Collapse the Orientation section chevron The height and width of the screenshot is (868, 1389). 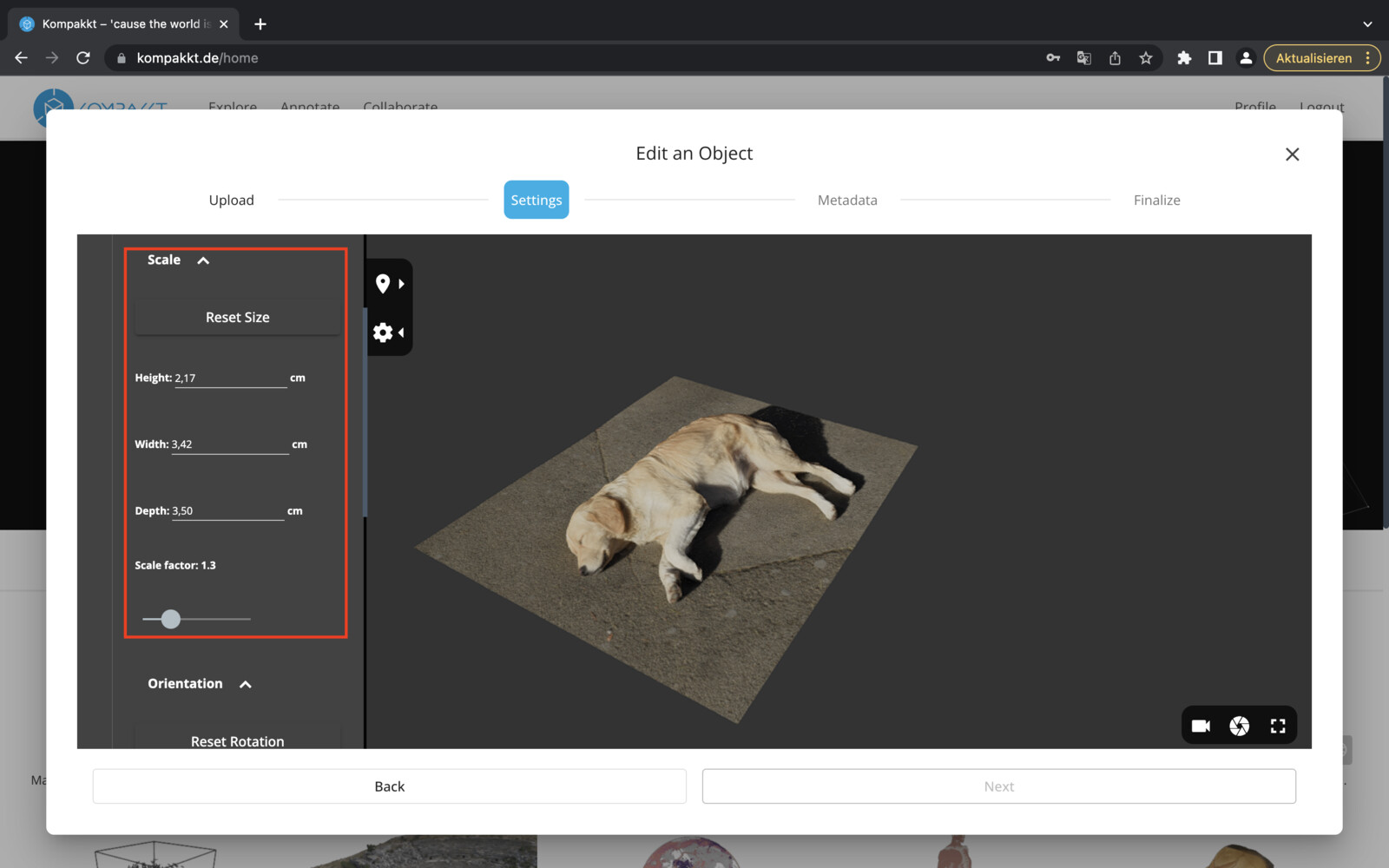246,684
